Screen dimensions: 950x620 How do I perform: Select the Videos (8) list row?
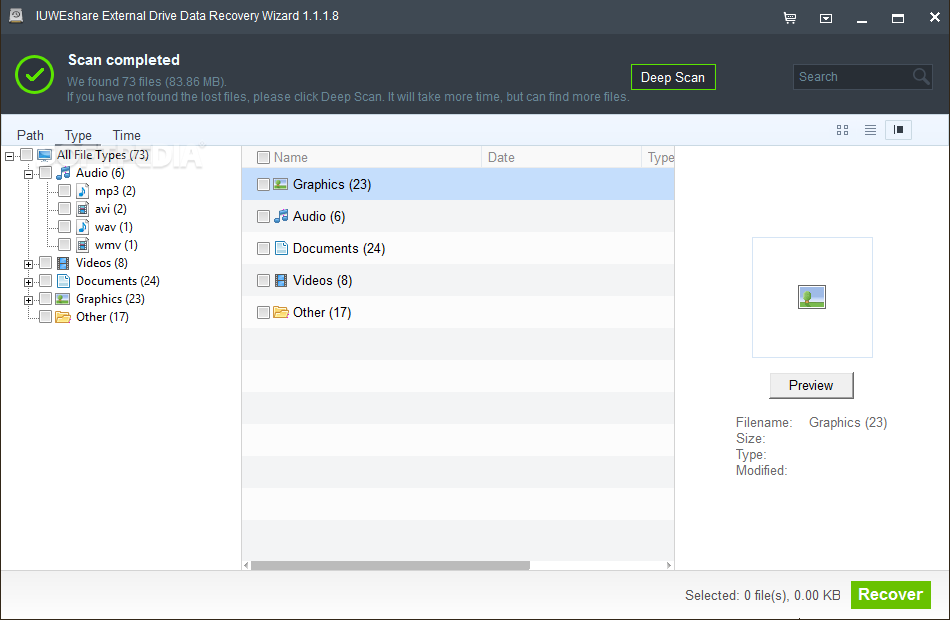pos(458,281)
